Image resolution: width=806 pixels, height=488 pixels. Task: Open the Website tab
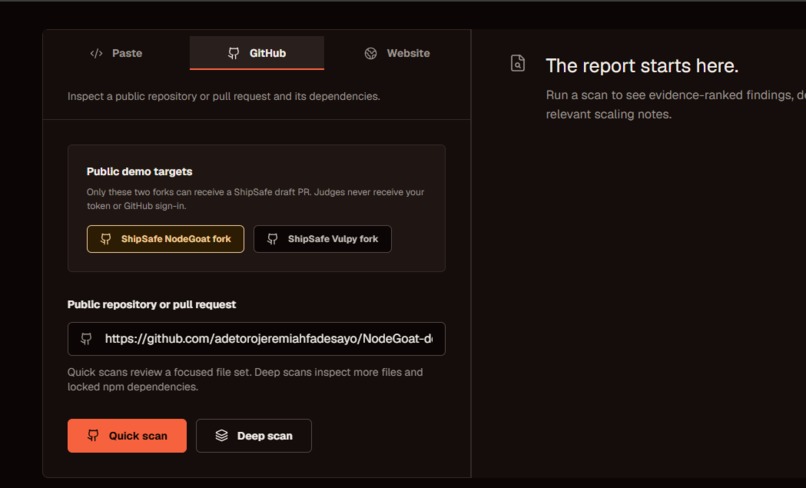coord(397,53)
